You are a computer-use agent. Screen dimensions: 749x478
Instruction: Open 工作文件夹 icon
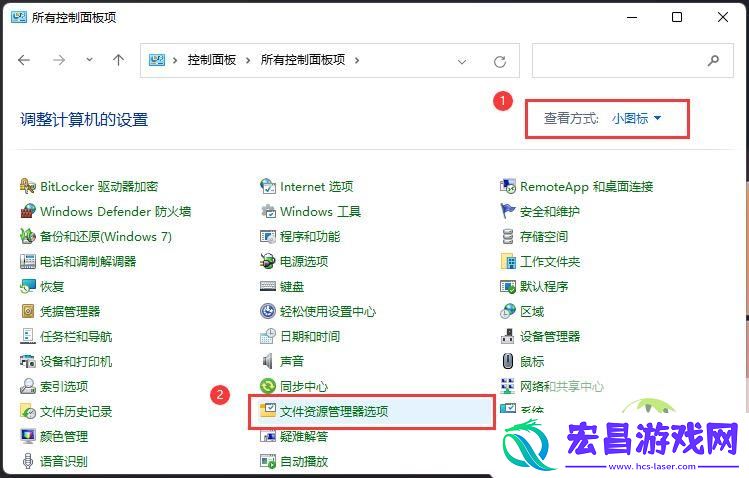(x=508, y=261)
